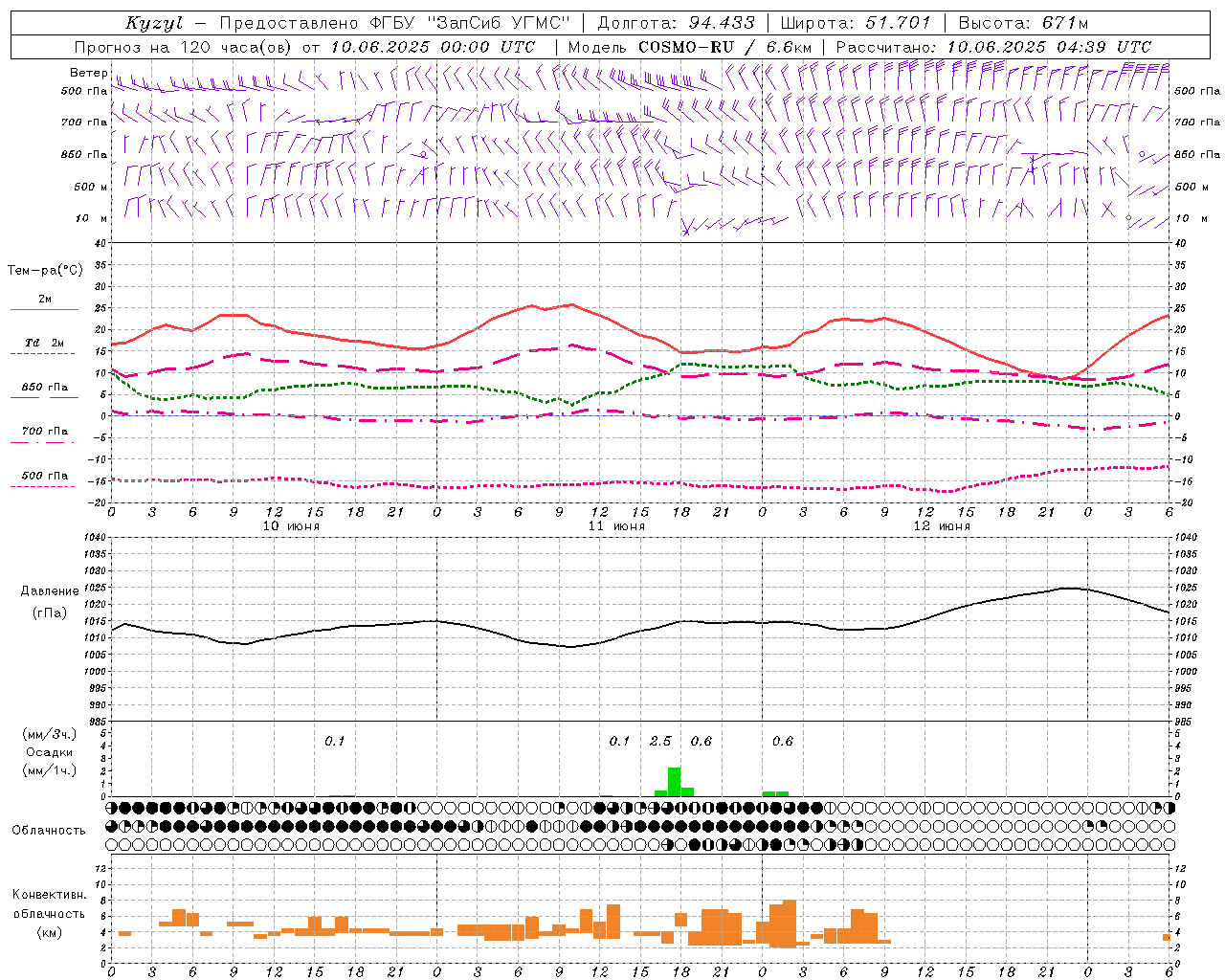Click the "Ветер" wind section label

[x=88, y=73]
